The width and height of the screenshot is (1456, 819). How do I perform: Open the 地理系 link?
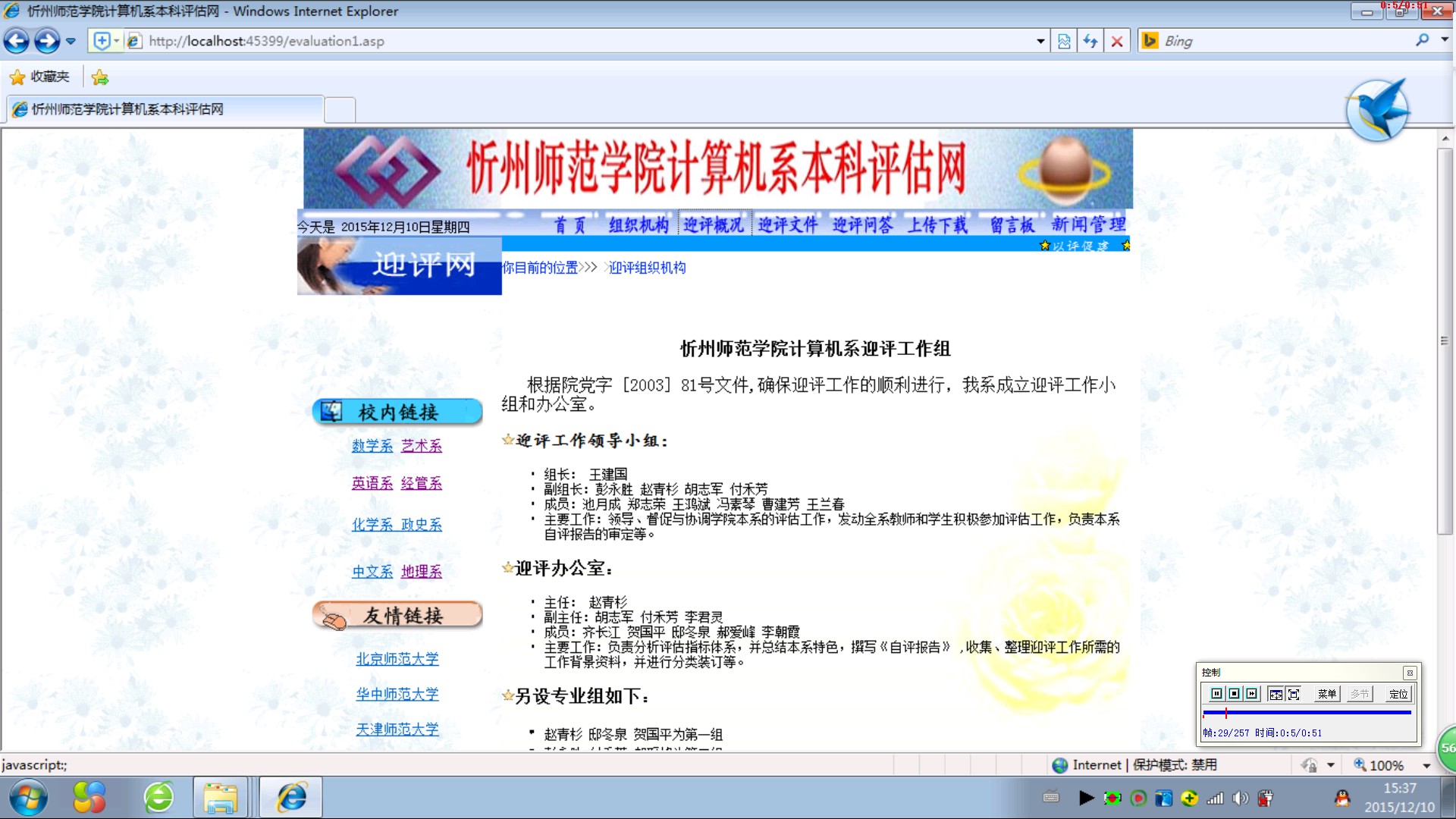[422, 571]
